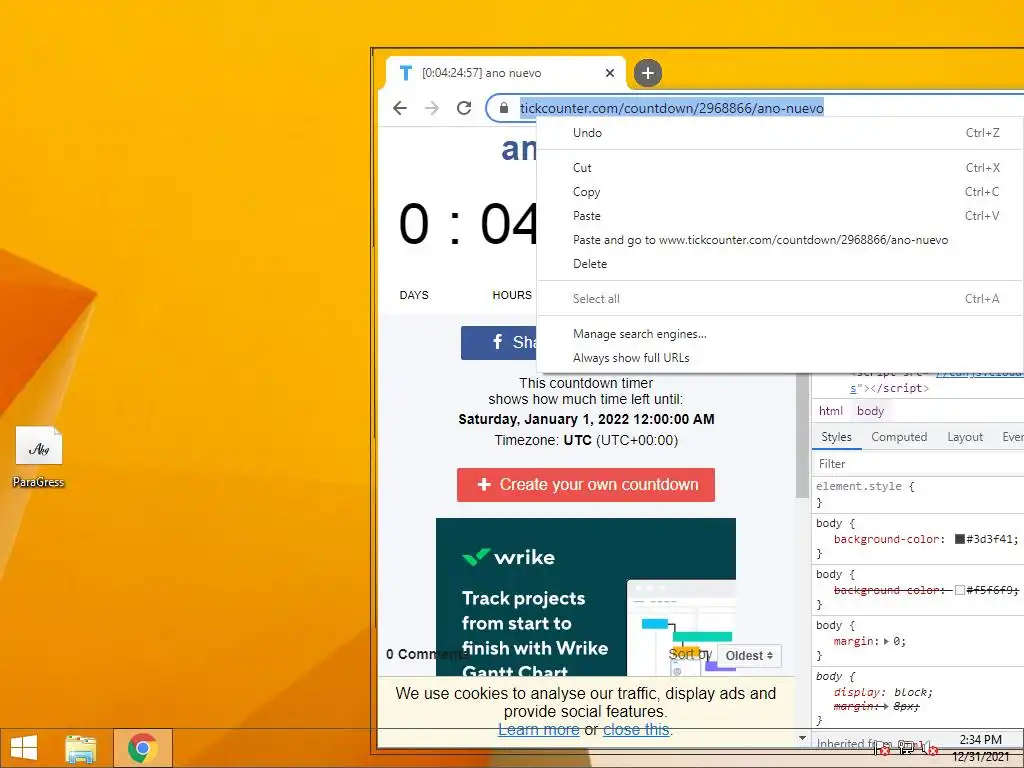This screenshot has width=1024, height=768.
Task: Click the HOURS label under the countdown
Action: (x=512, y=295)
